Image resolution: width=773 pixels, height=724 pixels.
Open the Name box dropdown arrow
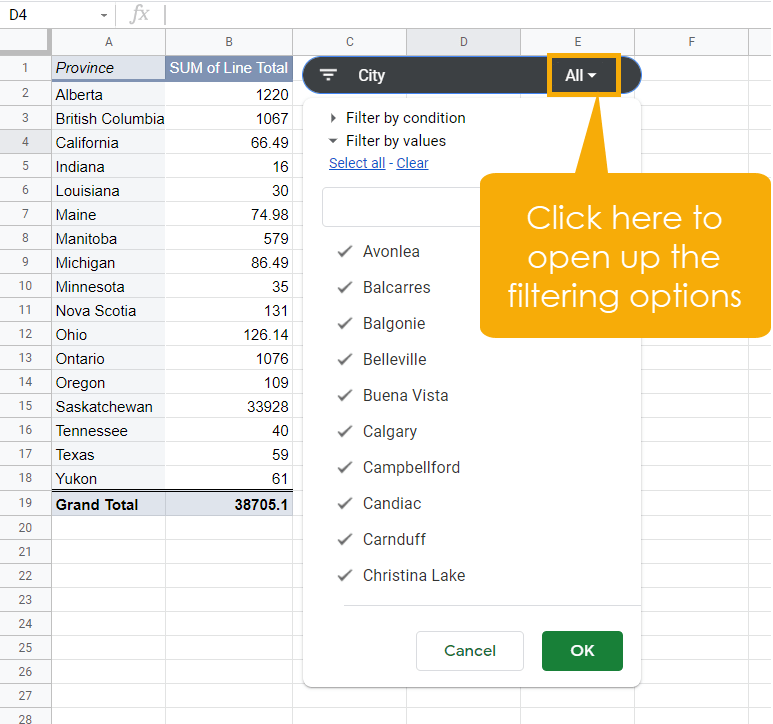(104, 15)
